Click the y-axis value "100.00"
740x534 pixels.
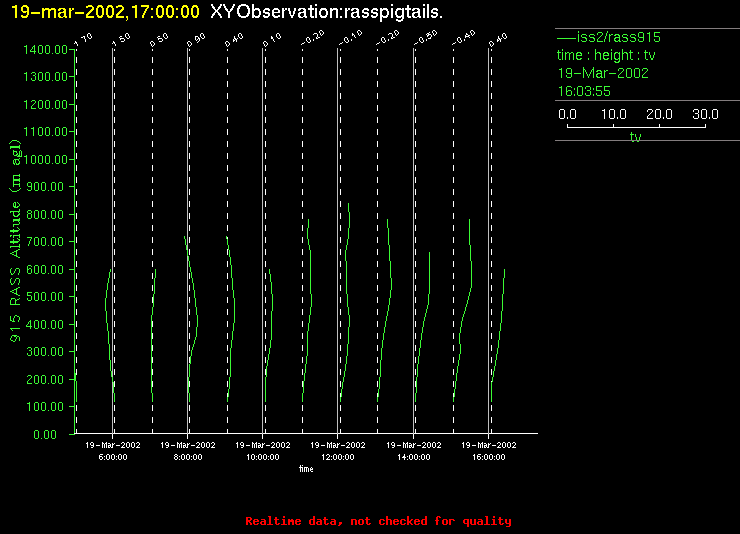(x=45, y=407)
